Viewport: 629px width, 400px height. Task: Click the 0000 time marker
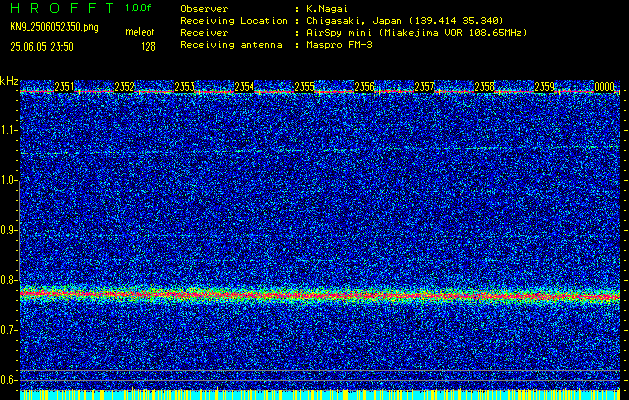(605, 87)
